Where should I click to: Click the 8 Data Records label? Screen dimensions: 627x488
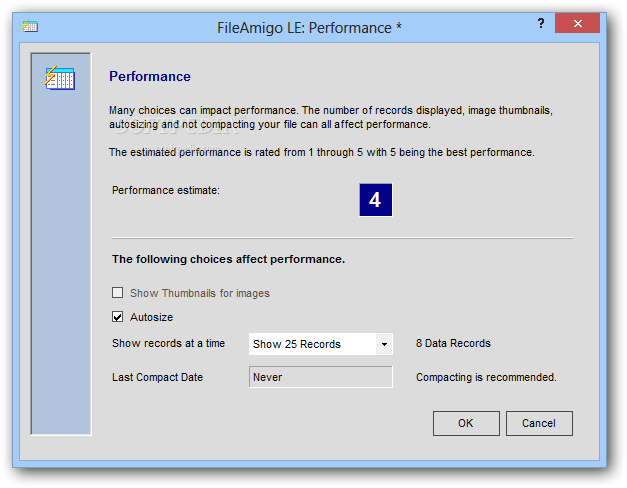453,343
